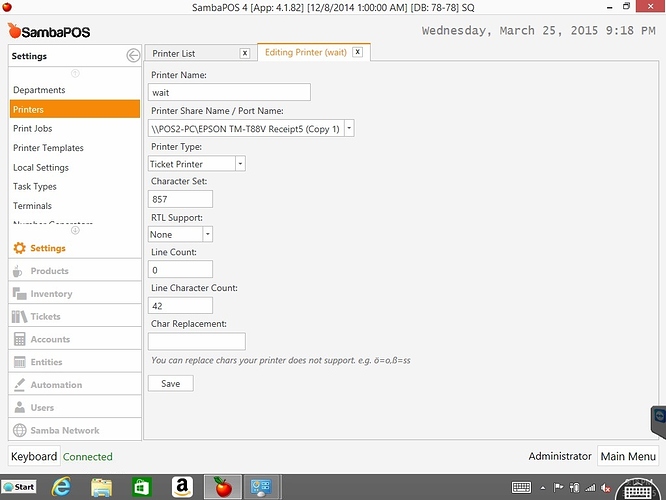Image resolution: width=666 pixels, height=500 pixels.
Task: Click Printer Share Name combo box text
Action: click(246, 128)
